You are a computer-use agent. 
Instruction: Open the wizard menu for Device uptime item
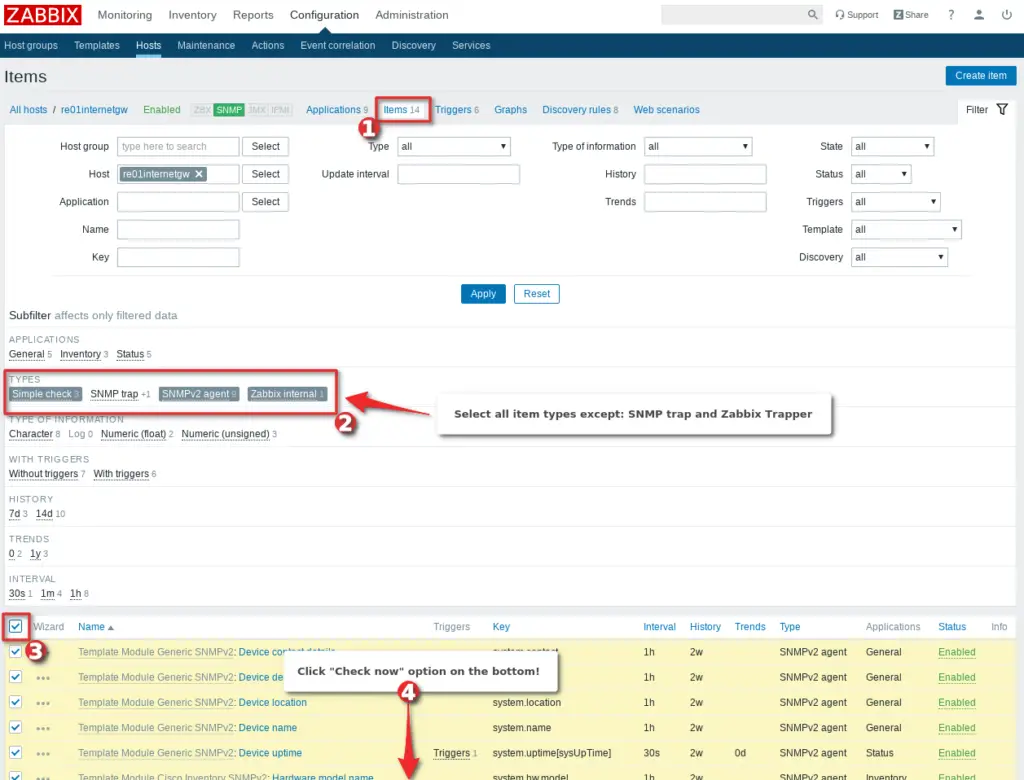[43, 752]
